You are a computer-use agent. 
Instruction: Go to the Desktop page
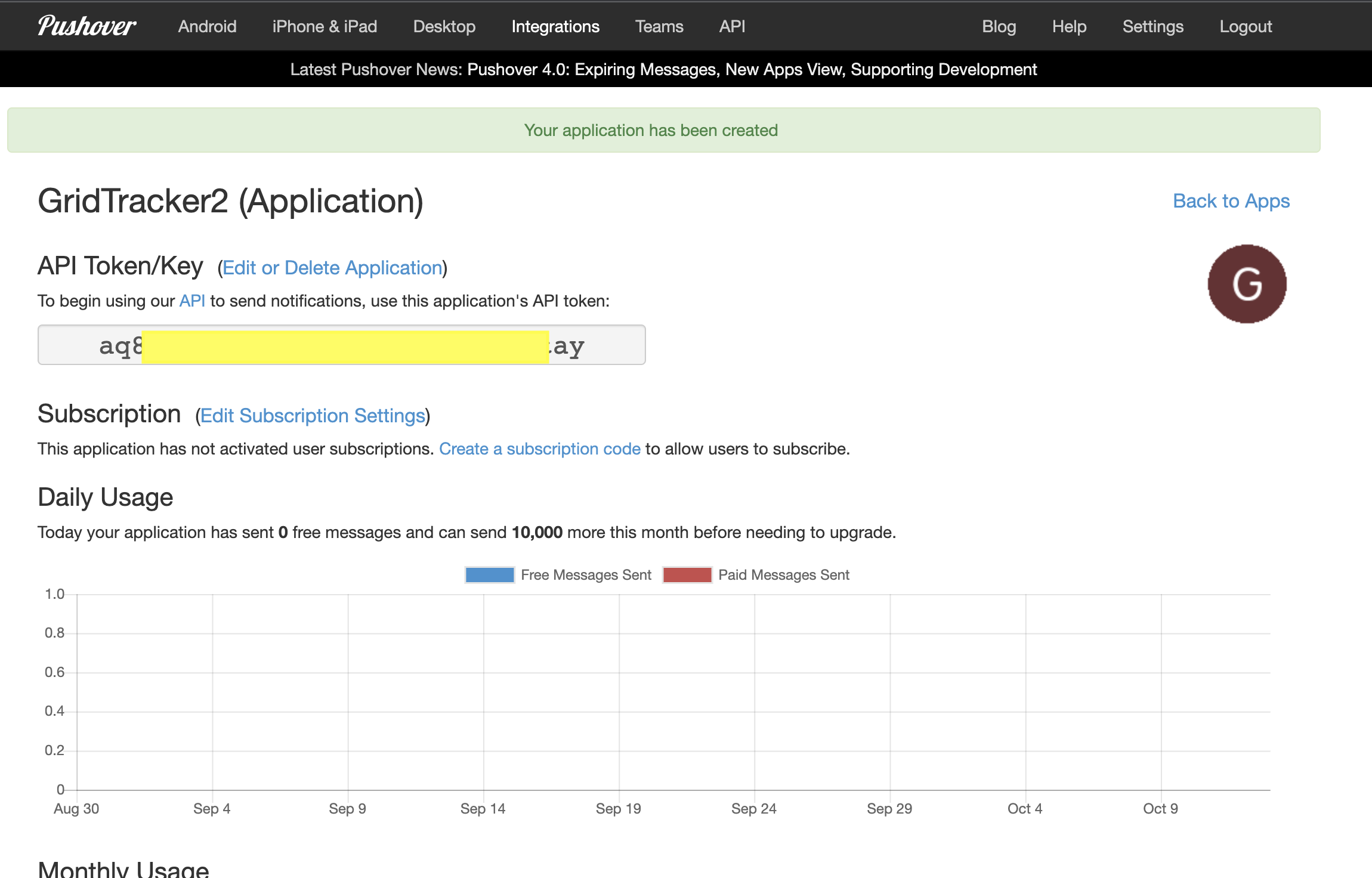pos(444,26)
